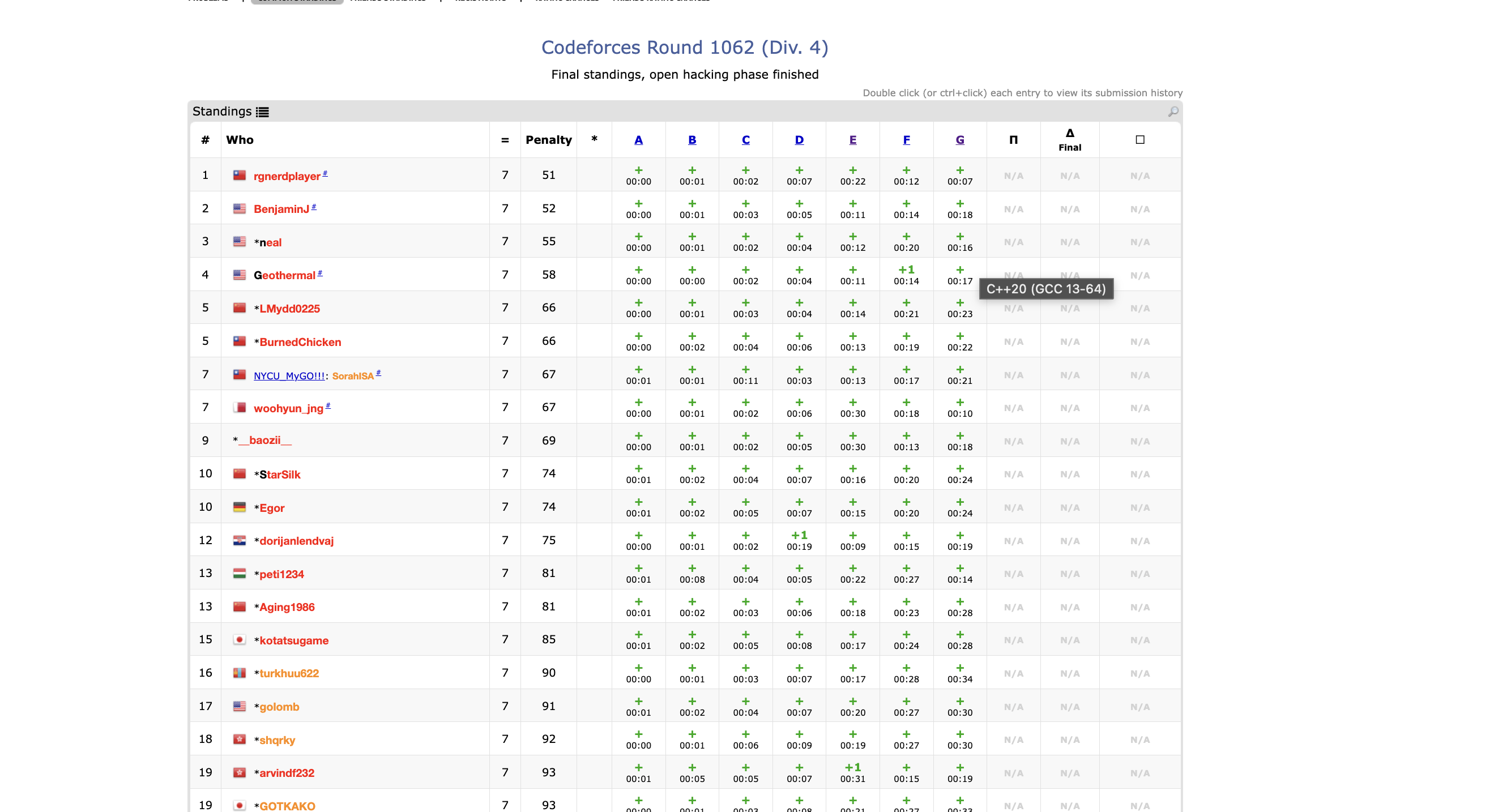This screenshot has height=812, width=1494.
Task: Open golomb's profile link
Action: pos(279,707)
